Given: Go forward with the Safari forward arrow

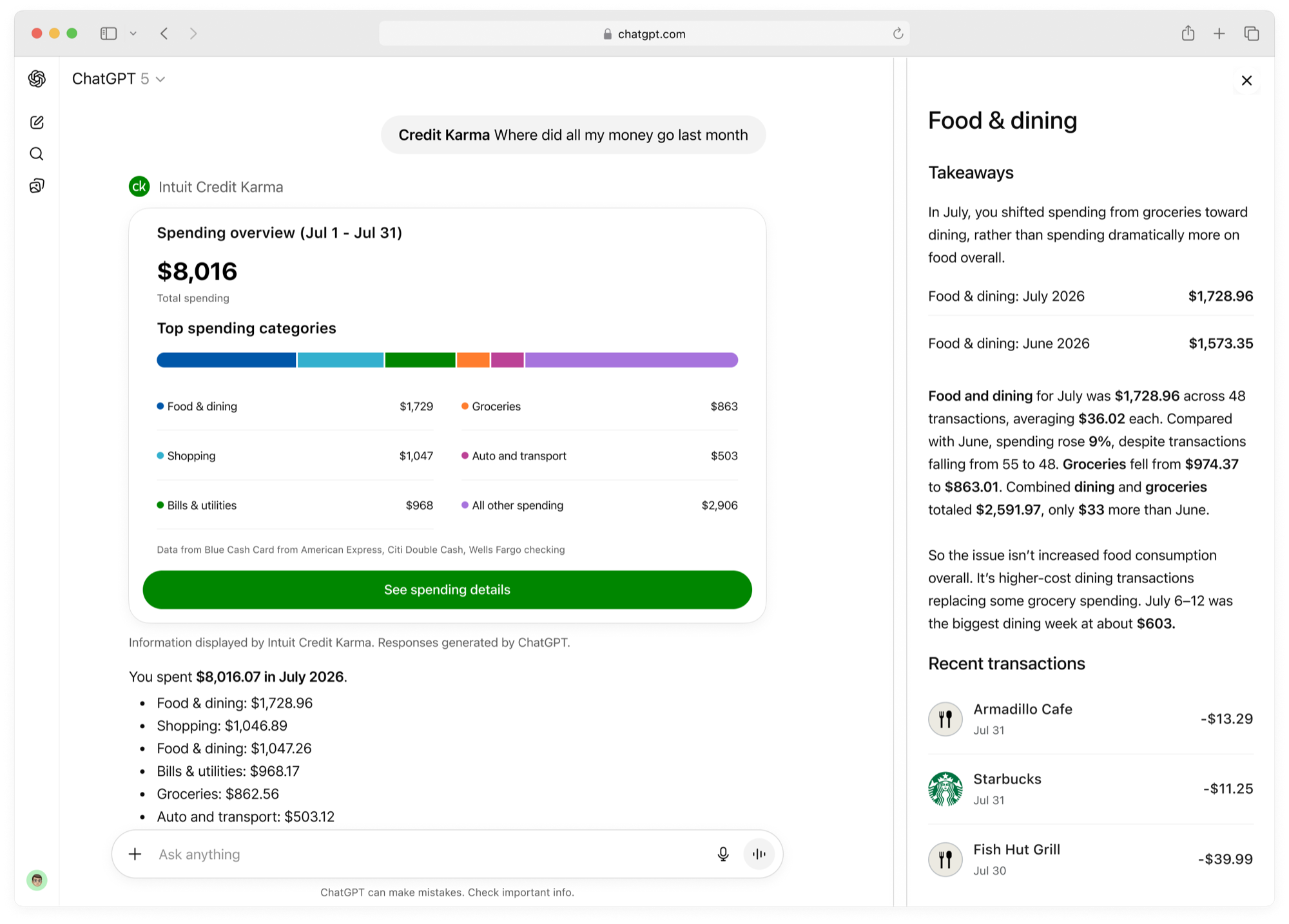Looking at the screenshot, I should pos(193,34).
